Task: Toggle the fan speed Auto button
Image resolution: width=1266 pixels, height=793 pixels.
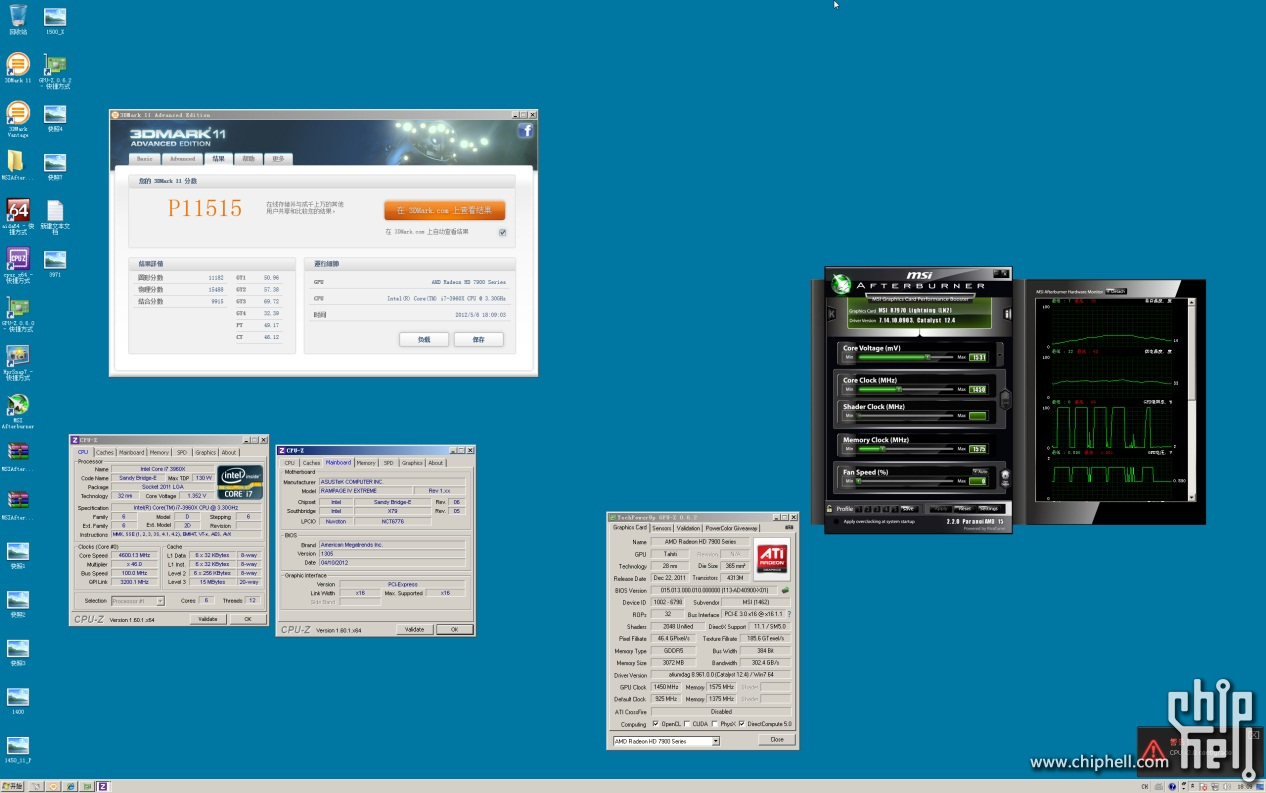Action: 981,471
